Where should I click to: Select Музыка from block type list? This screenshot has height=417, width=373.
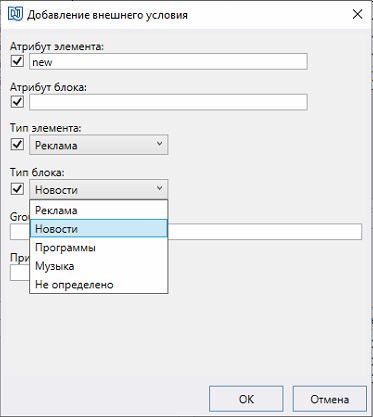coord(99,266)
